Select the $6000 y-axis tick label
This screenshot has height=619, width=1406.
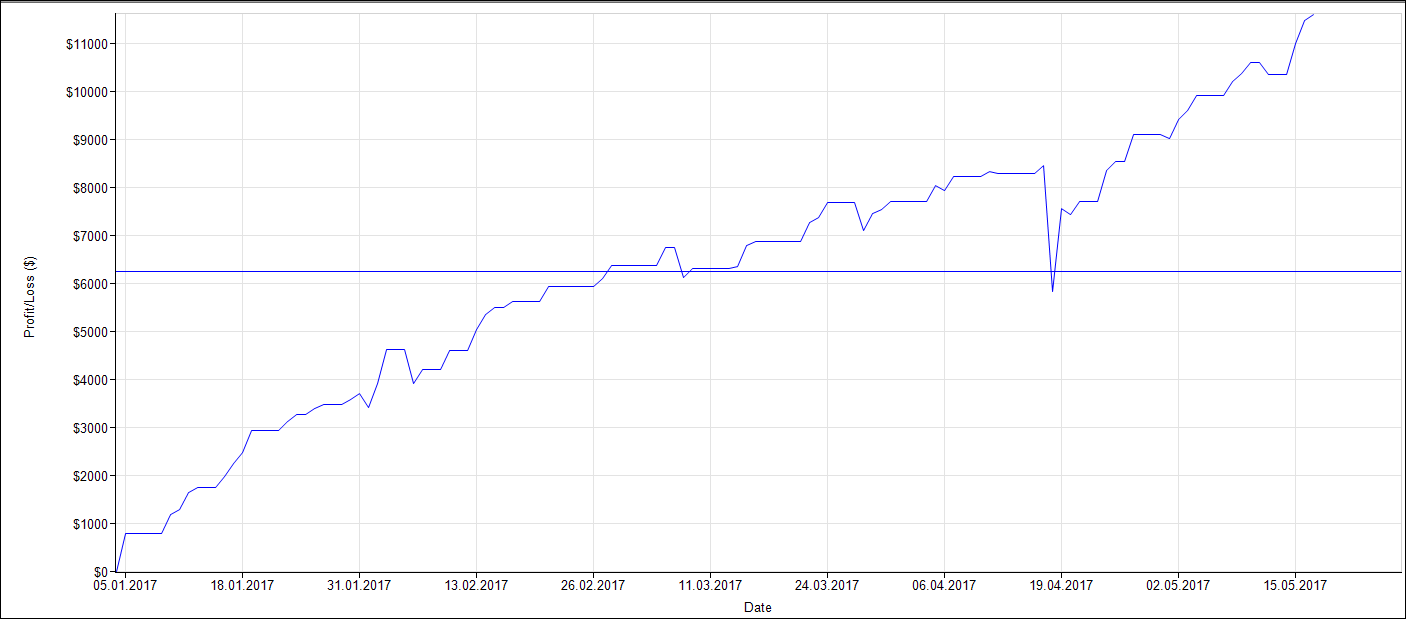pyautogui.click(x=90, y=284)
